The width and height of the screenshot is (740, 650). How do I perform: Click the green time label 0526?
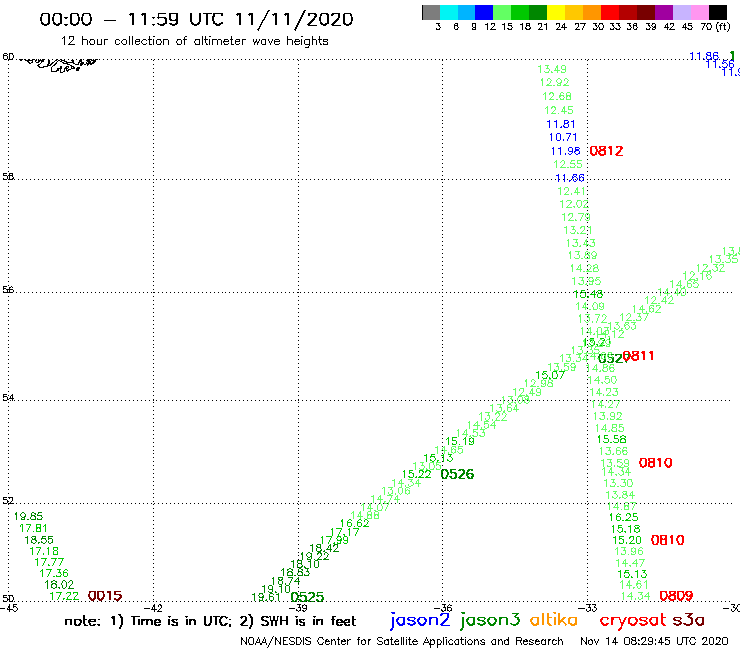pyautogui.click(x=457, y=474)
